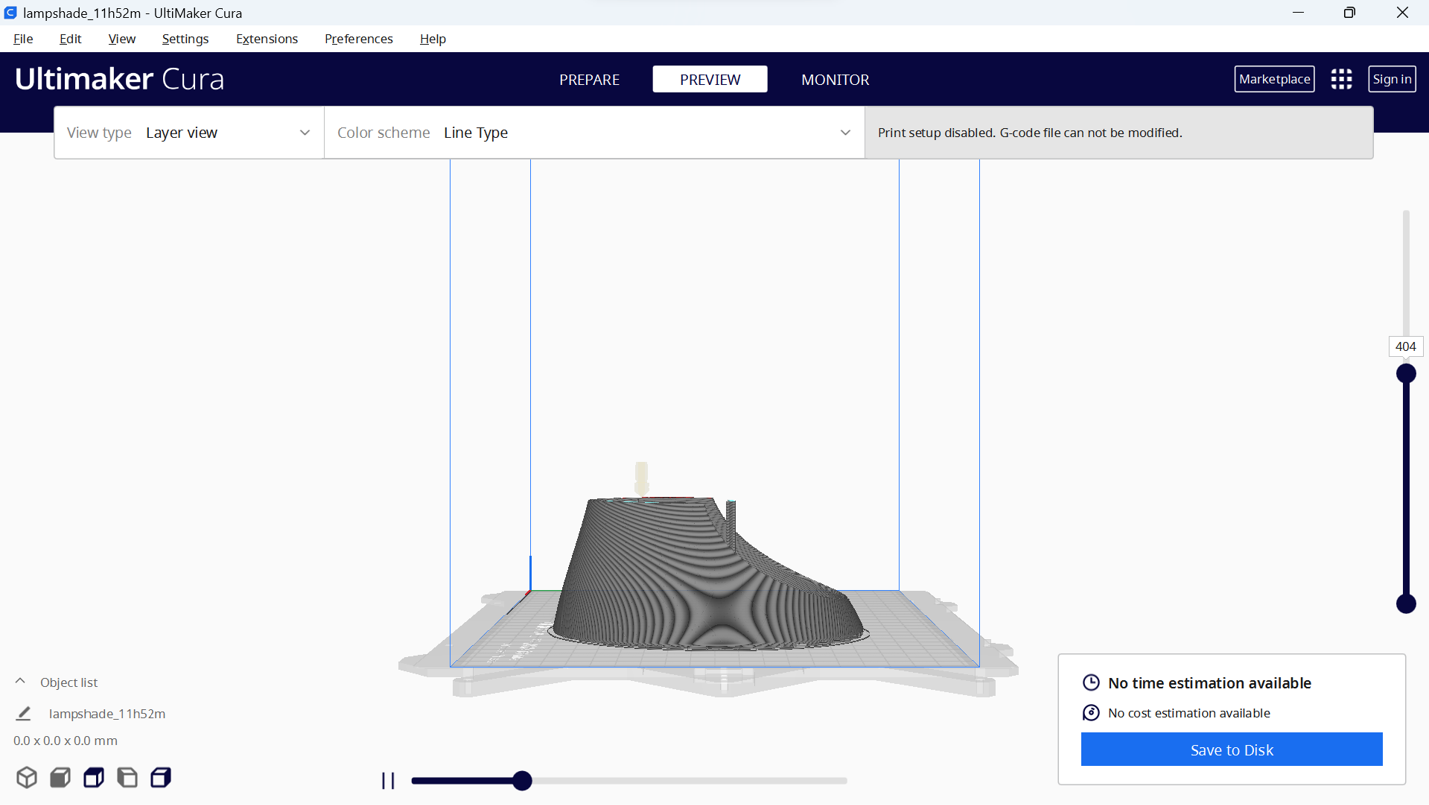Open the View menu
This screenshot has height=805, width=1429.
pyautogui.click(x=122, y=39)
